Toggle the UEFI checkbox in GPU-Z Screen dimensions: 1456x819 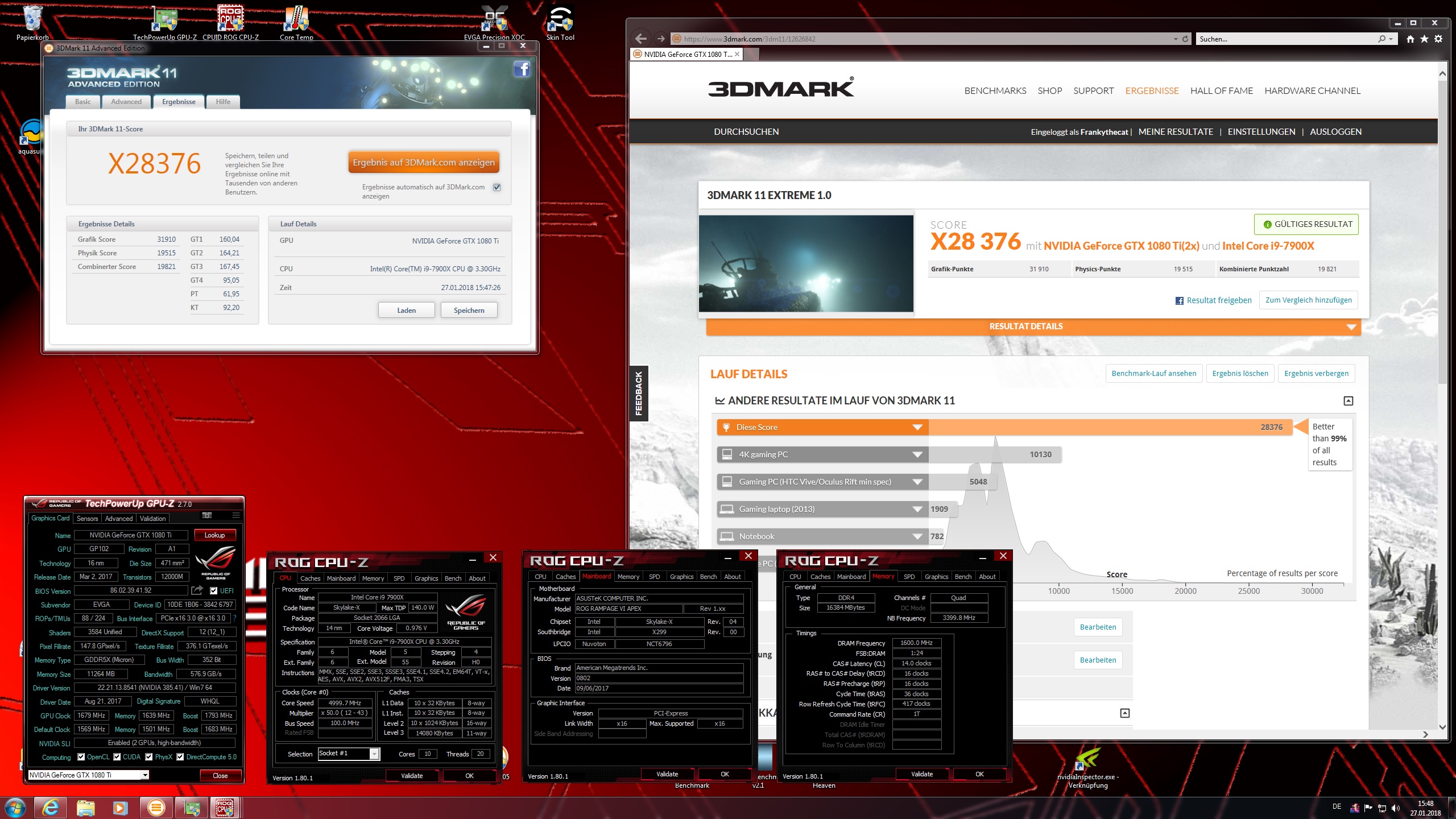coord(214,590)
